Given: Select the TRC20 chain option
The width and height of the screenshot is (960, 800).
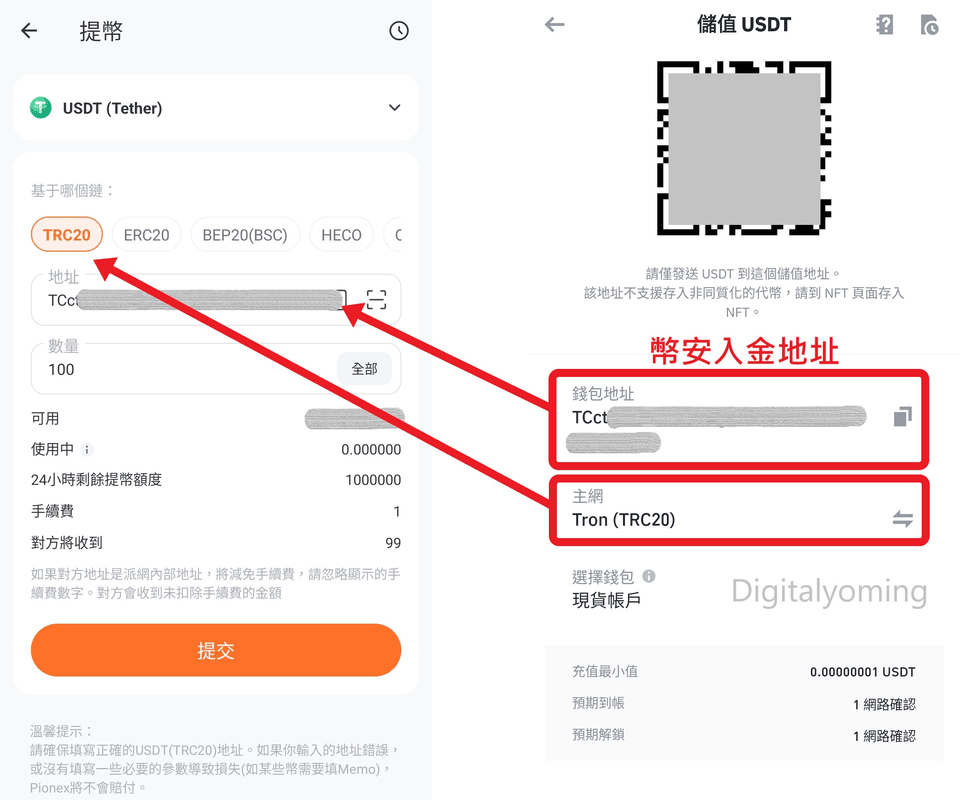Looking at the screenshot, I should click(x=67, y=235).
